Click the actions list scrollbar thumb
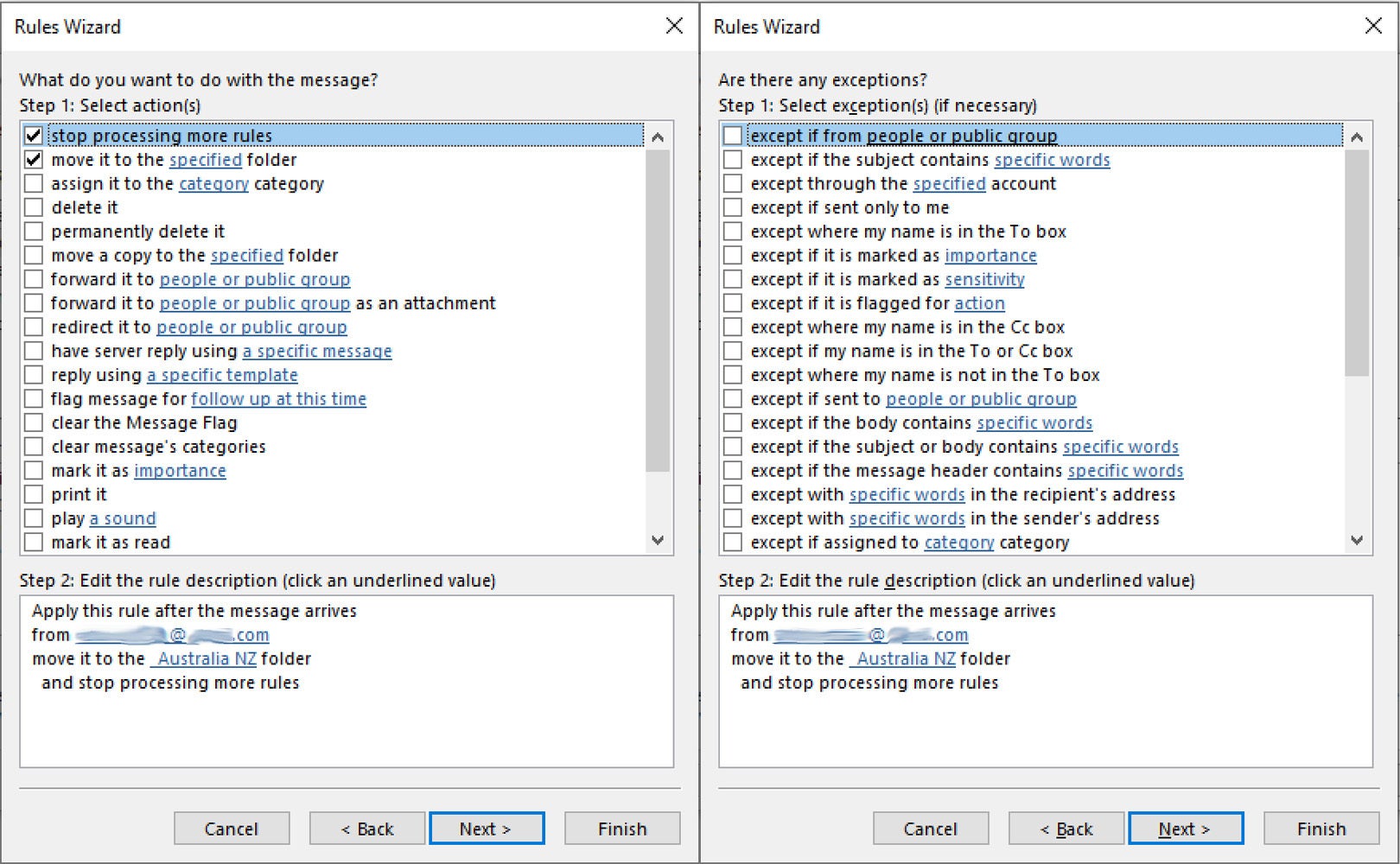This screenshot has width=1400, height=864. (658, 311)
